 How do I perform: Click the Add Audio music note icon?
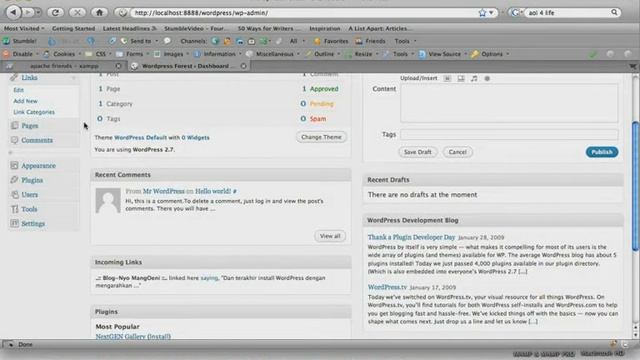[x=474, y=78]
